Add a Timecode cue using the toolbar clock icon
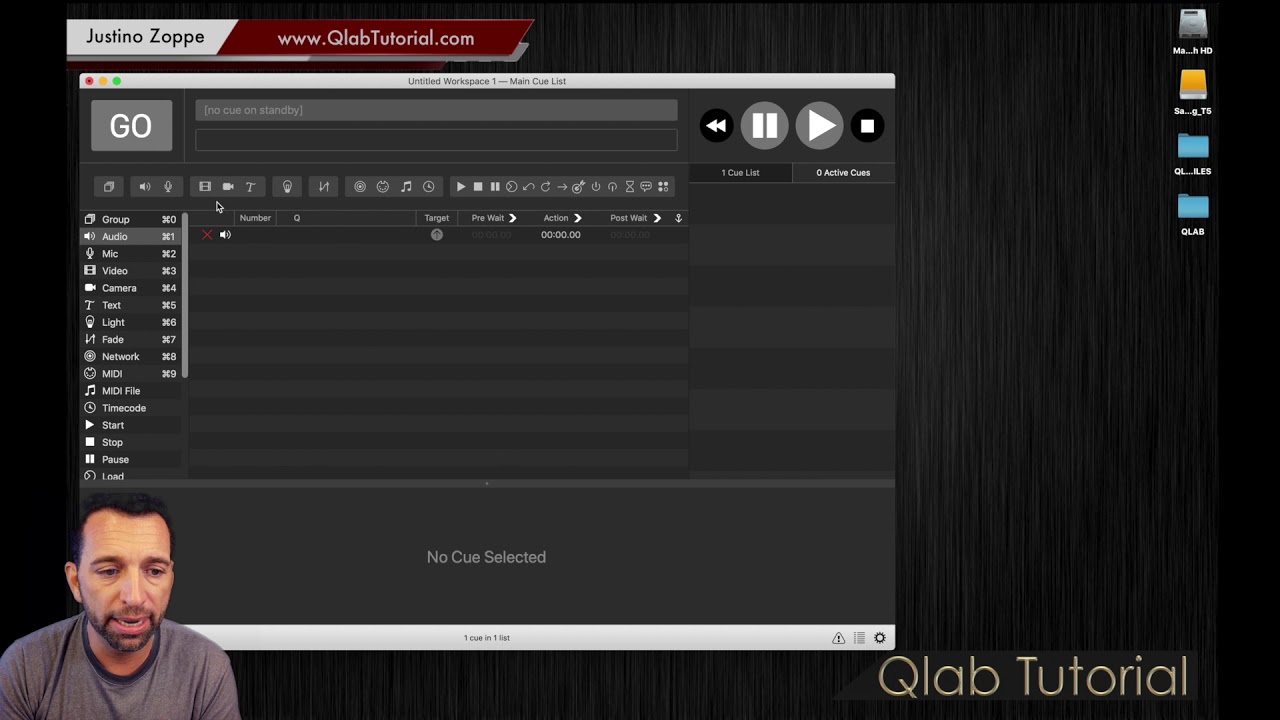The image size is (1280, 720). [429, 187]
